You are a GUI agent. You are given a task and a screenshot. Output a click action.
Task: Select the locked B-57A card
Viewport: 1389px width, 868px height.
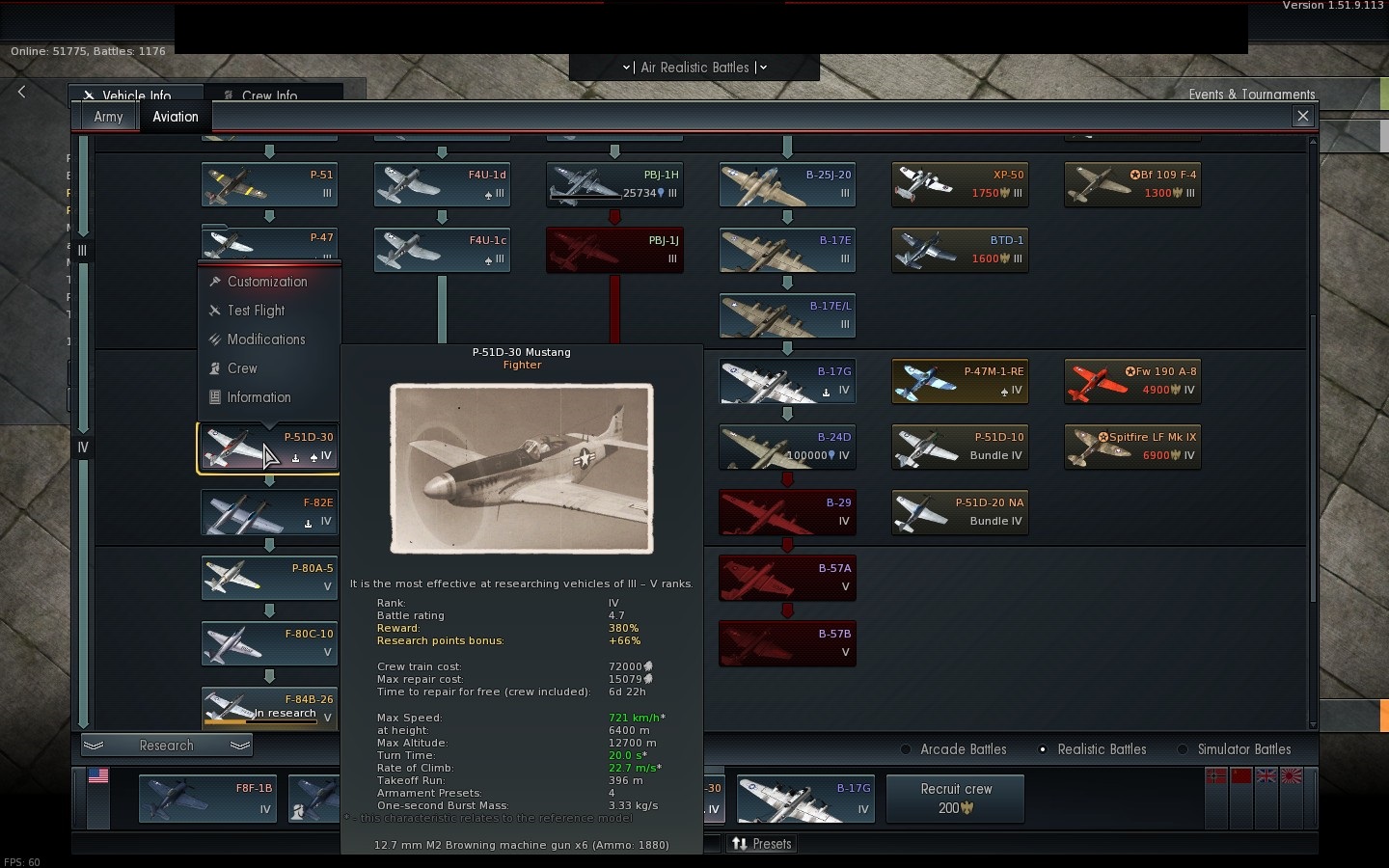787,578
